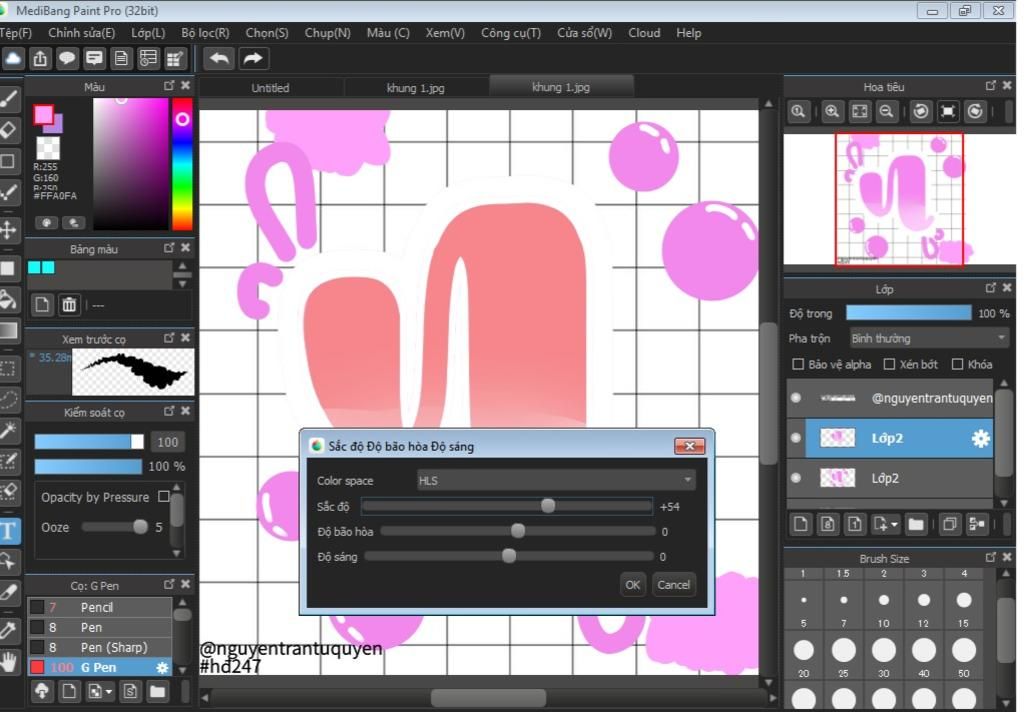Enable the Xén bớt checkbox
The width and height of the screenshot is (1024, 712).
click(x=889, y=364)
